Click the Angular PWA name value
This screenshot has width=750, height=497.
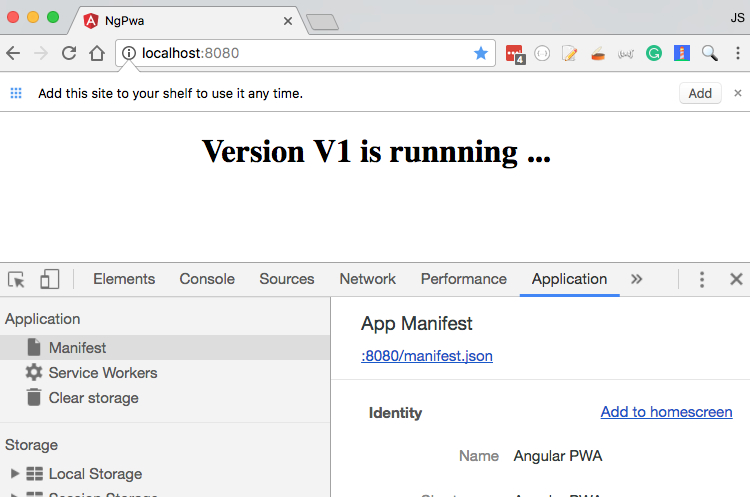[x=558, y=456]
